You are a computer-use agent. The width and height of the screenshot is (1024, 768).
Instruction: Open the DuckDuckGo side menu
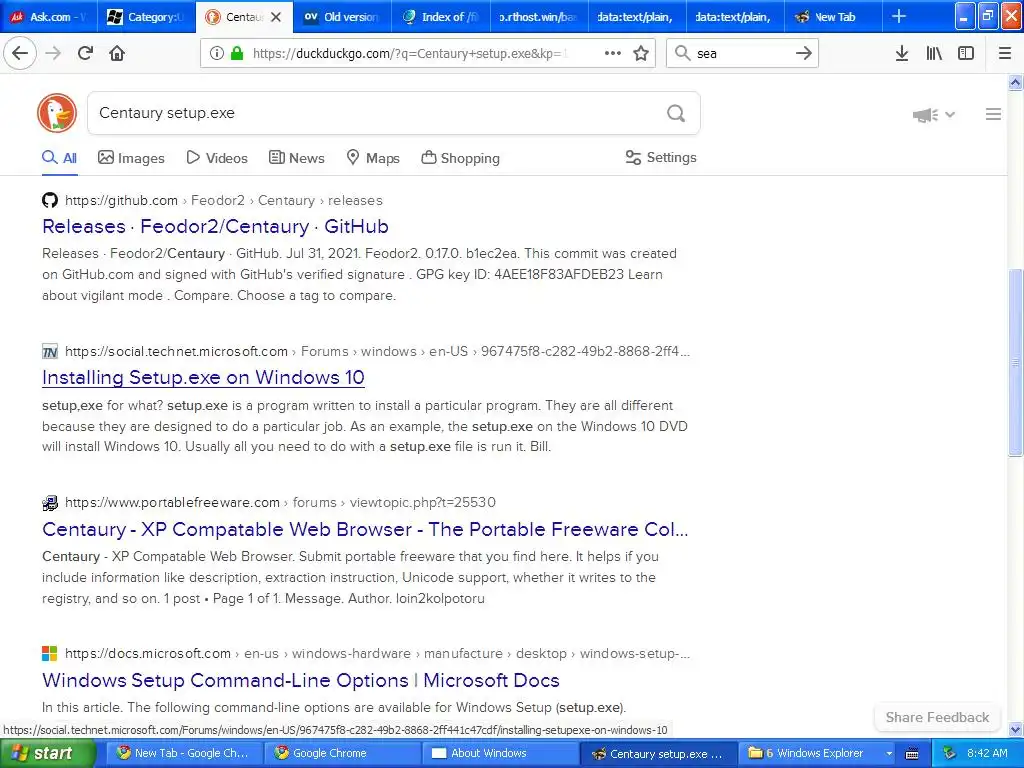[993, 114]
